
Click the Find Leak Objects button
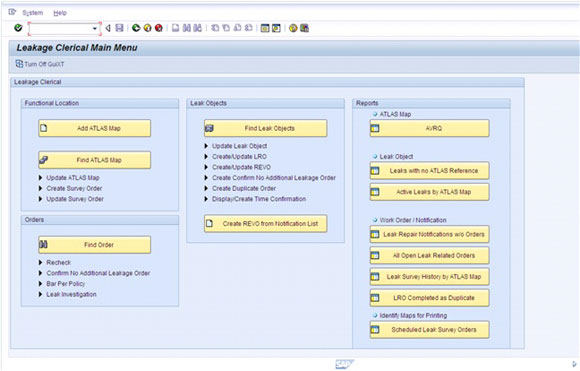coord(266,128)
